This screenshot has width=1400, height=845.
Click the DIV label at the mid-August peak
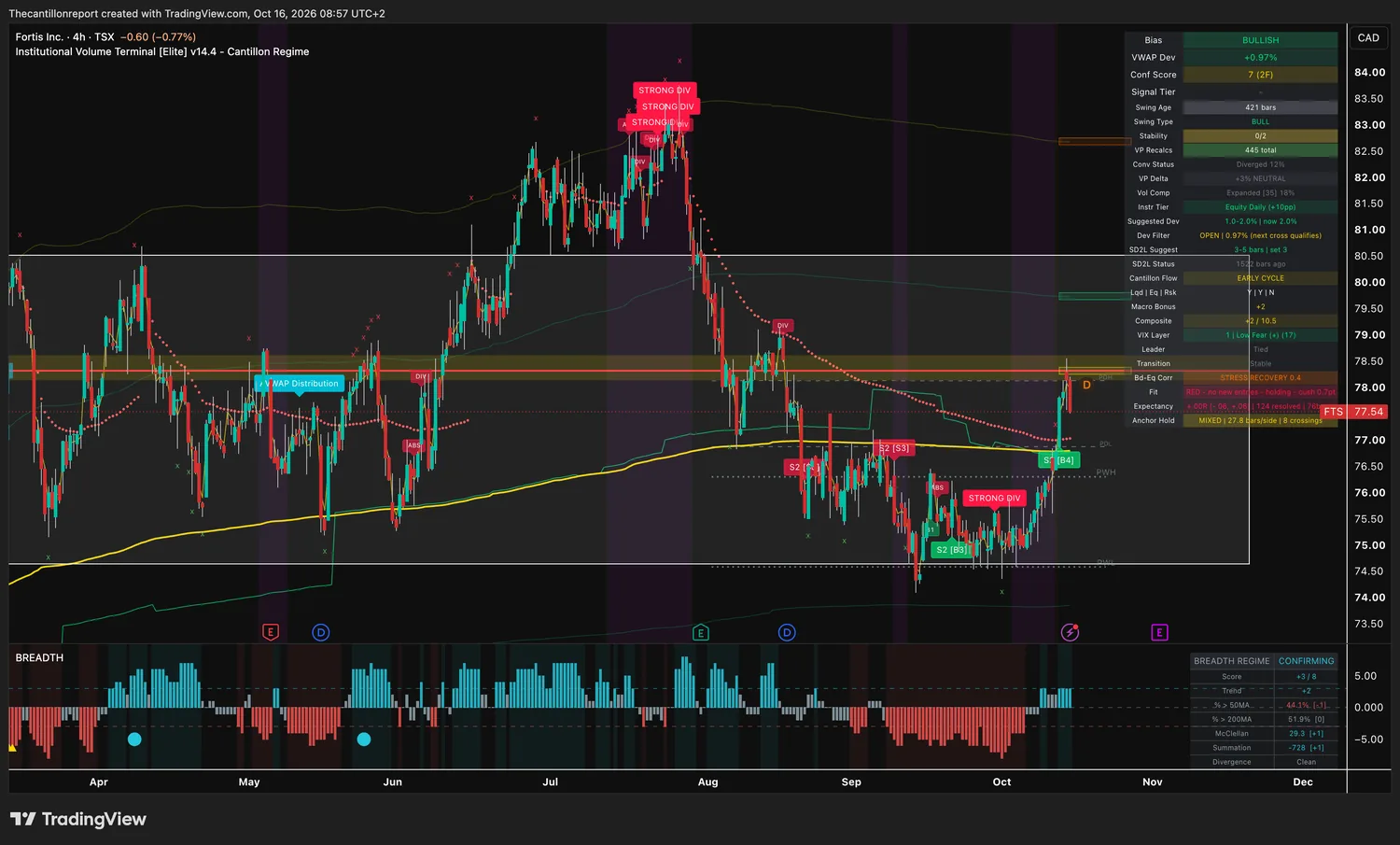[782, 326]
